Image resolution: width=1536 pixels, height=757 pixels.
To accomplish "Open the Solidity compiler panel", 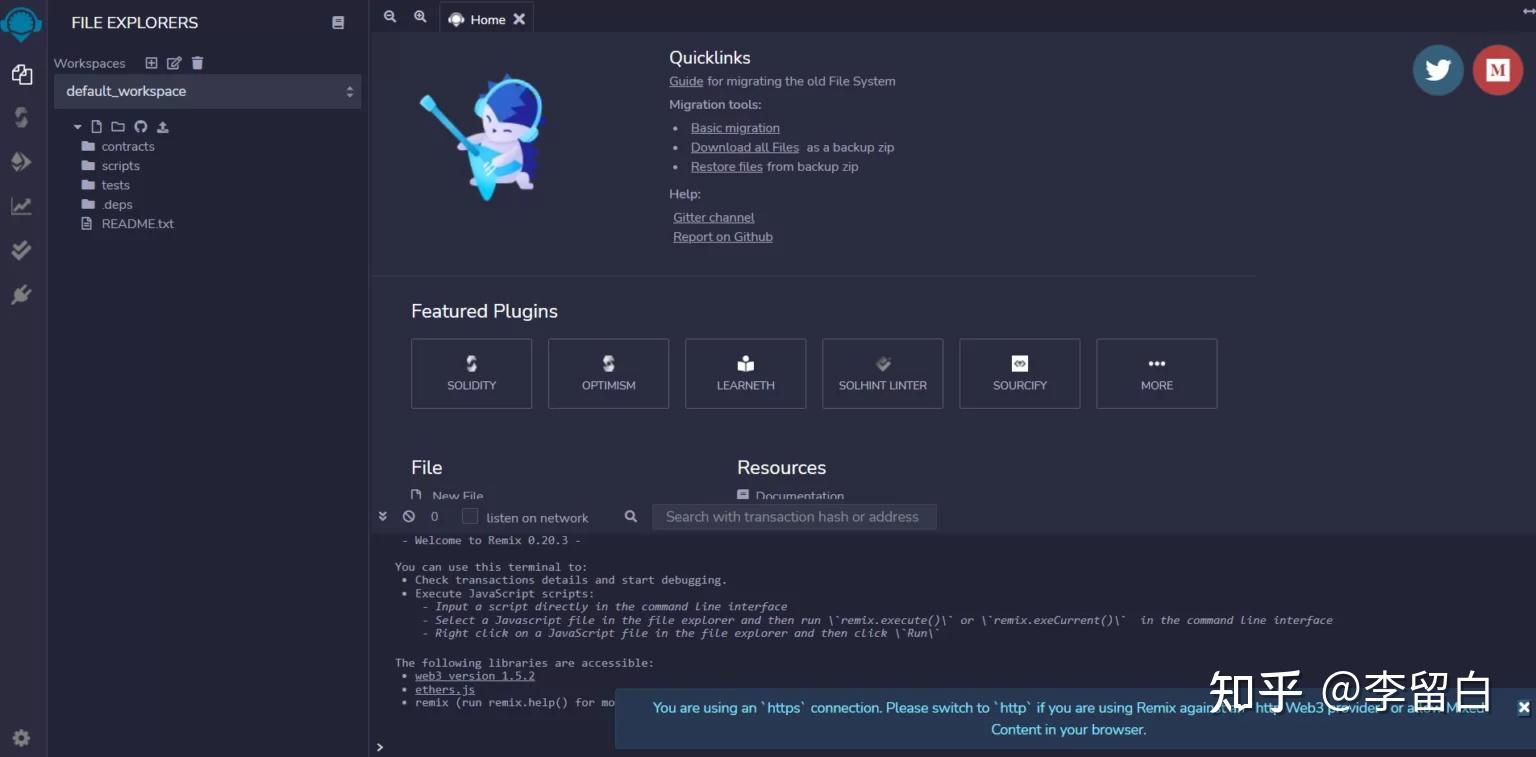I will 21,117.
